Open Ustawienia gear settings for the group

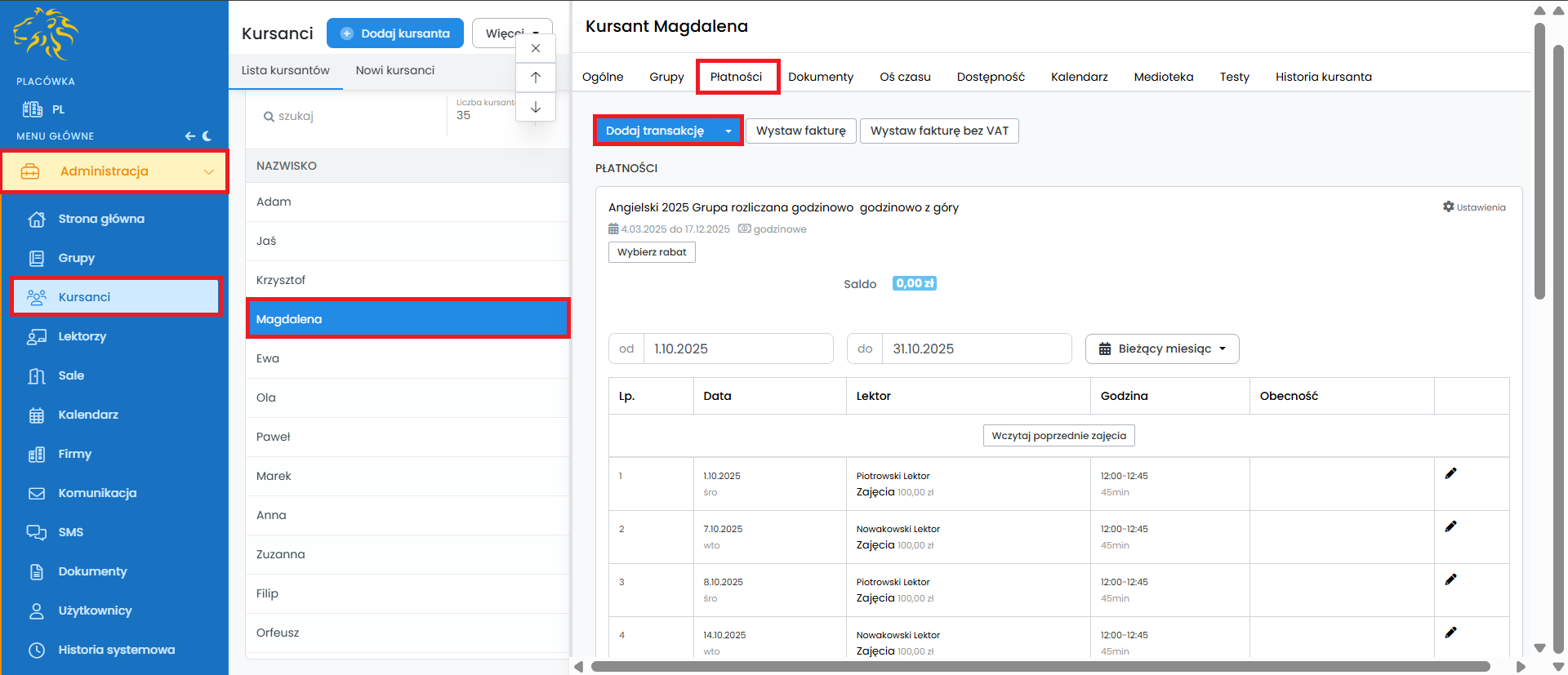point(1473,207)
